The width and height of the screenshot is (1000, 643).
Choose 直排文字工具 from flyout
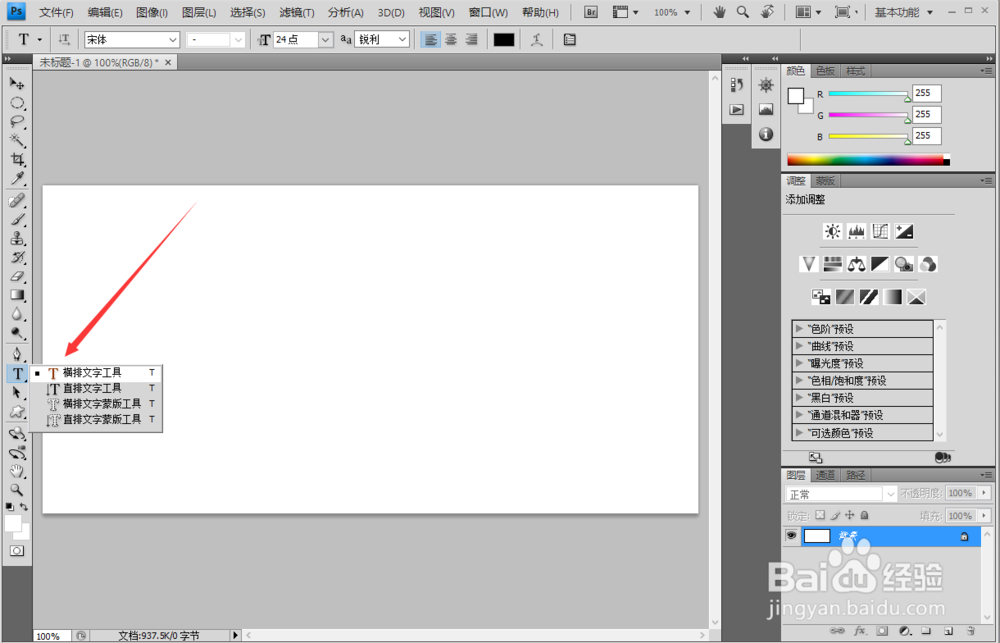96,388
